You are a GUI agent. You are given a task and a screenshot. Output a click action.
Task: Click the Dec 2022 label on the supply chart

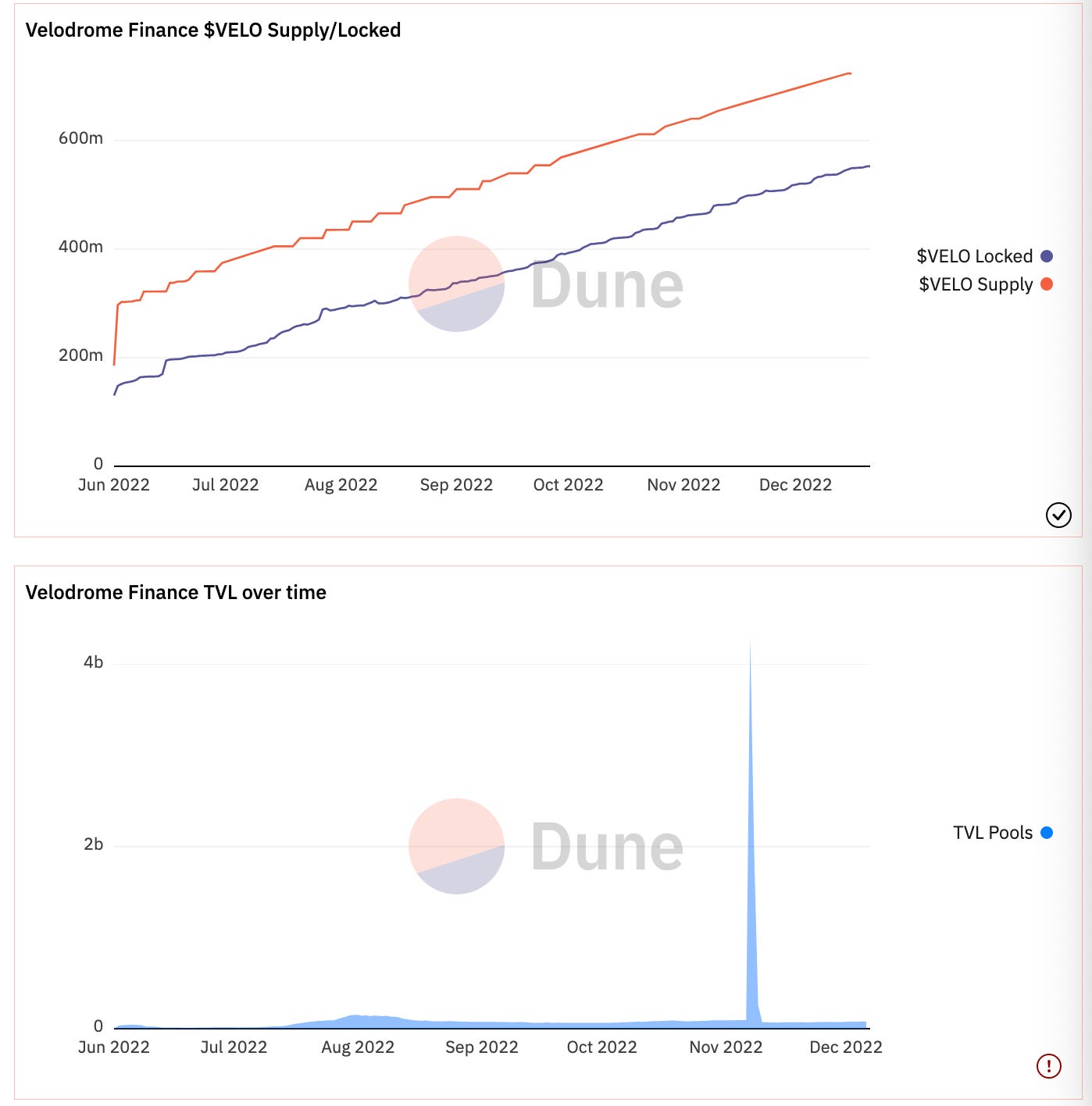click(x=796, y=485)
